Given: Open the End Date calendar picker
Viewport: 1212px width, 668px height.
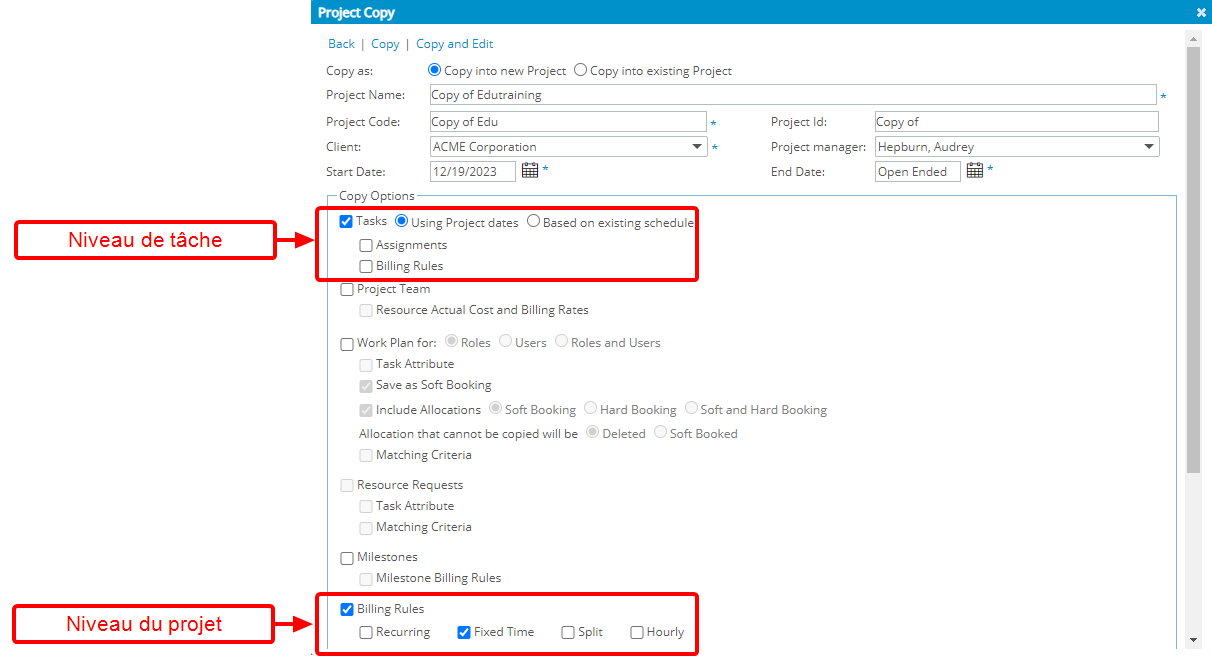Looking at the screenshot, I should [x=975, y=171].
